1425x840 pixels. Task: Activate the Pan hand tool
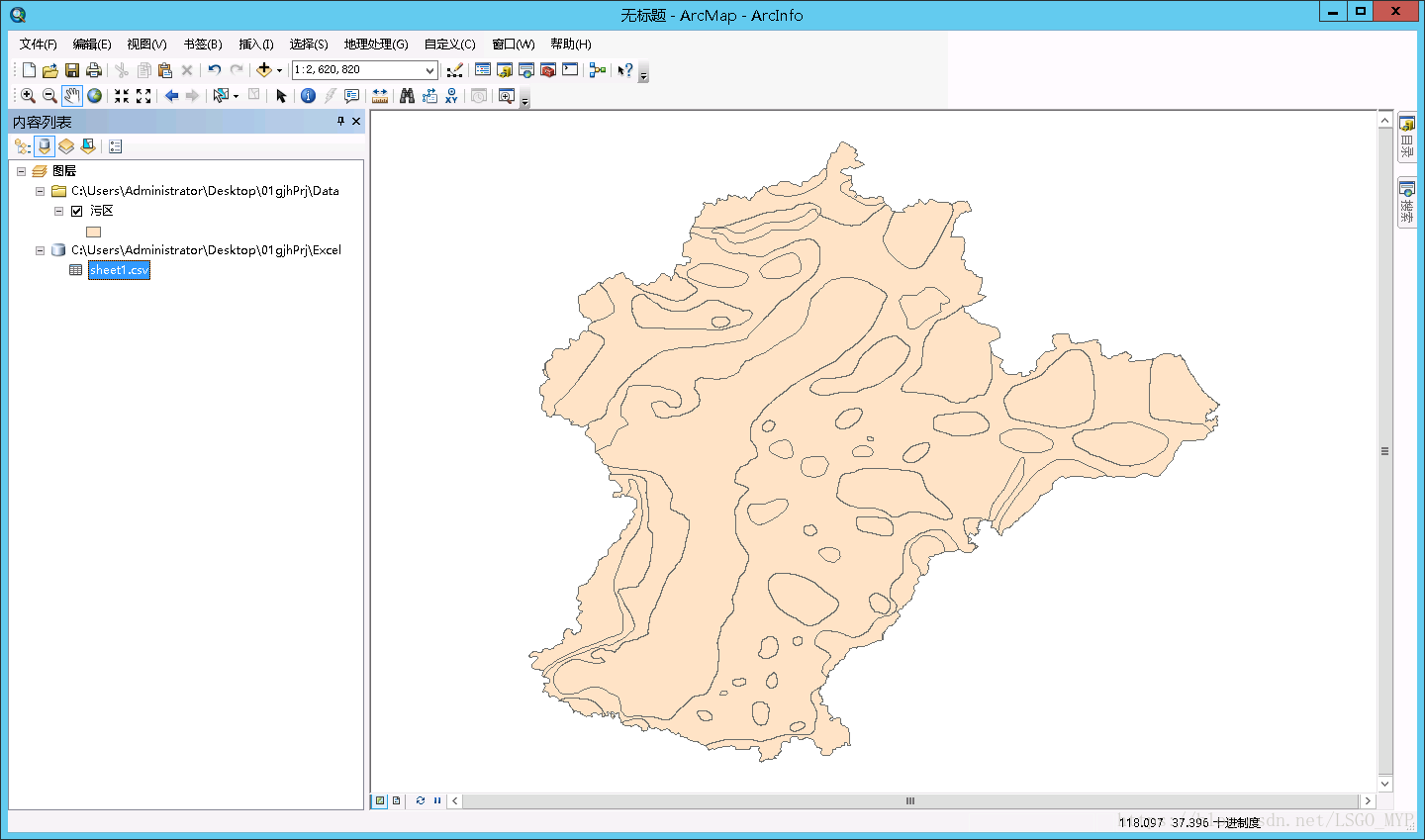click(72, 96)
